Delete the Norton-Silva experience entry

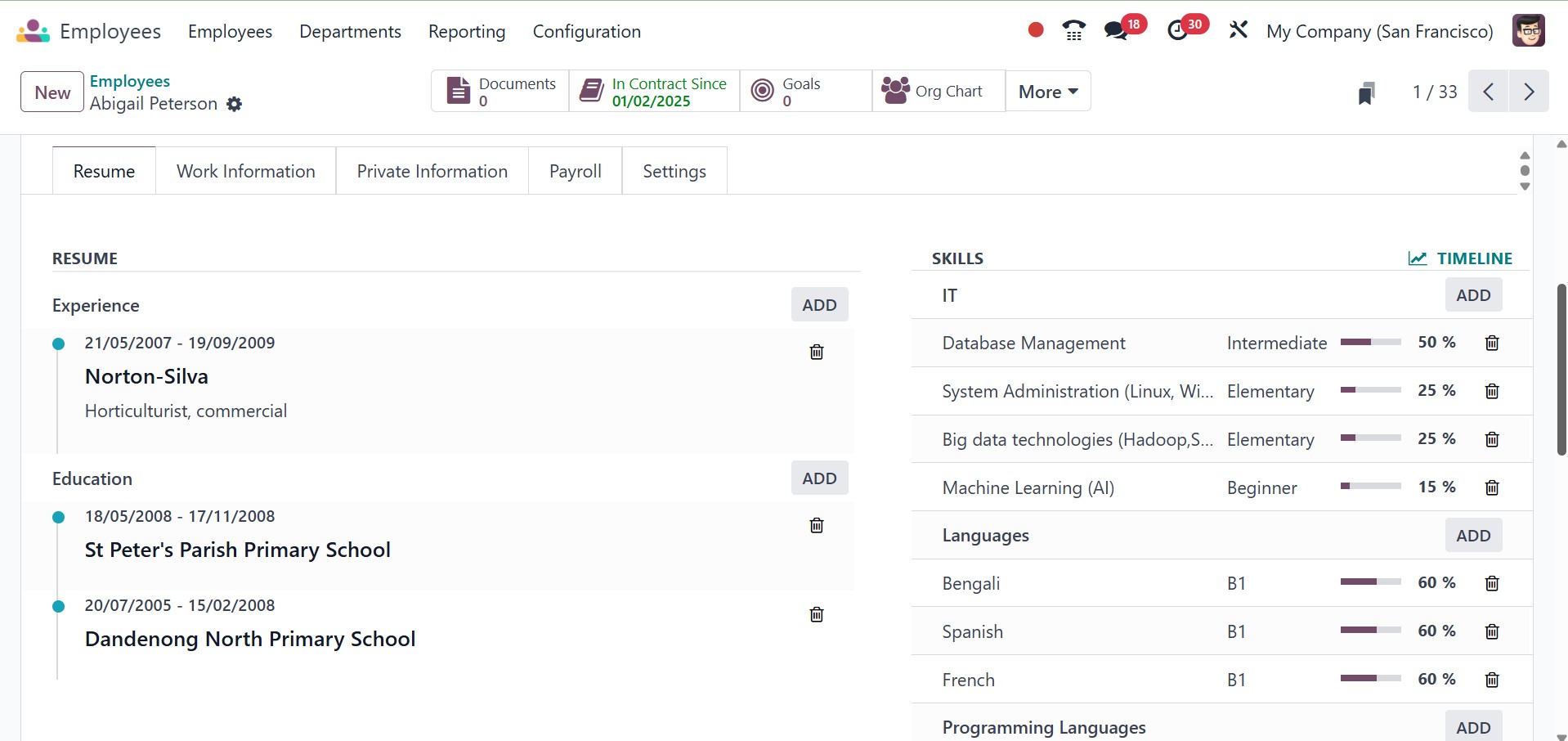tap(816, 352)
